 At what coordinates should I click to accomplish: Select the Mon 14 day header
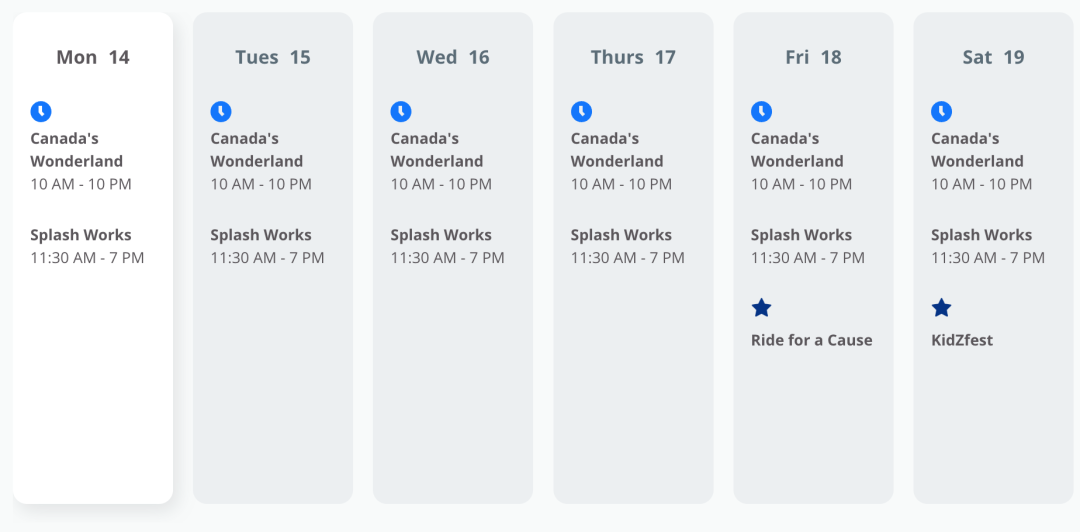click(x=93, y=57)
